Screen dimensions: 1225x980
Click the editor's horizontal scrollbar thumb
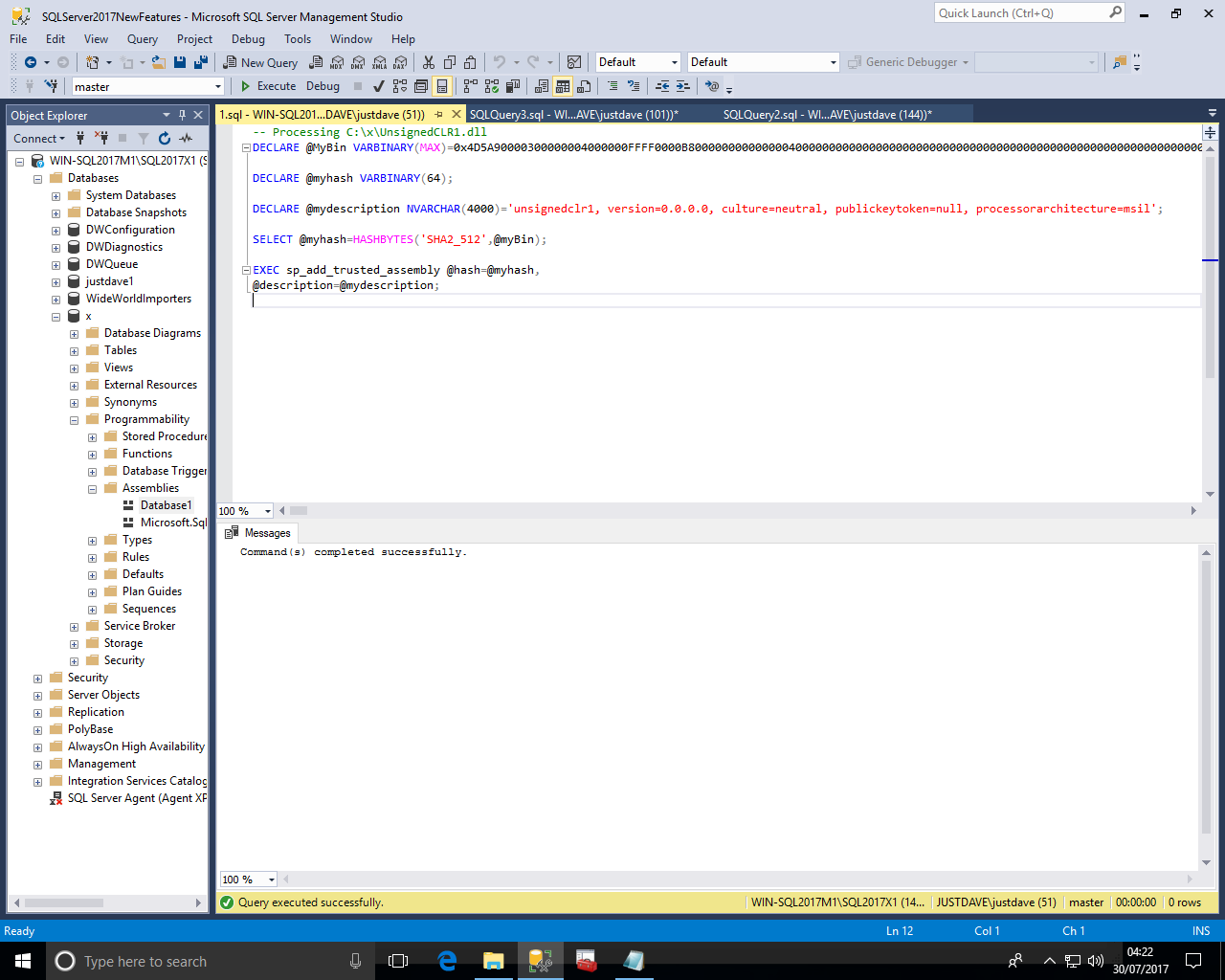pyautogui.click(x=299, y=511)
